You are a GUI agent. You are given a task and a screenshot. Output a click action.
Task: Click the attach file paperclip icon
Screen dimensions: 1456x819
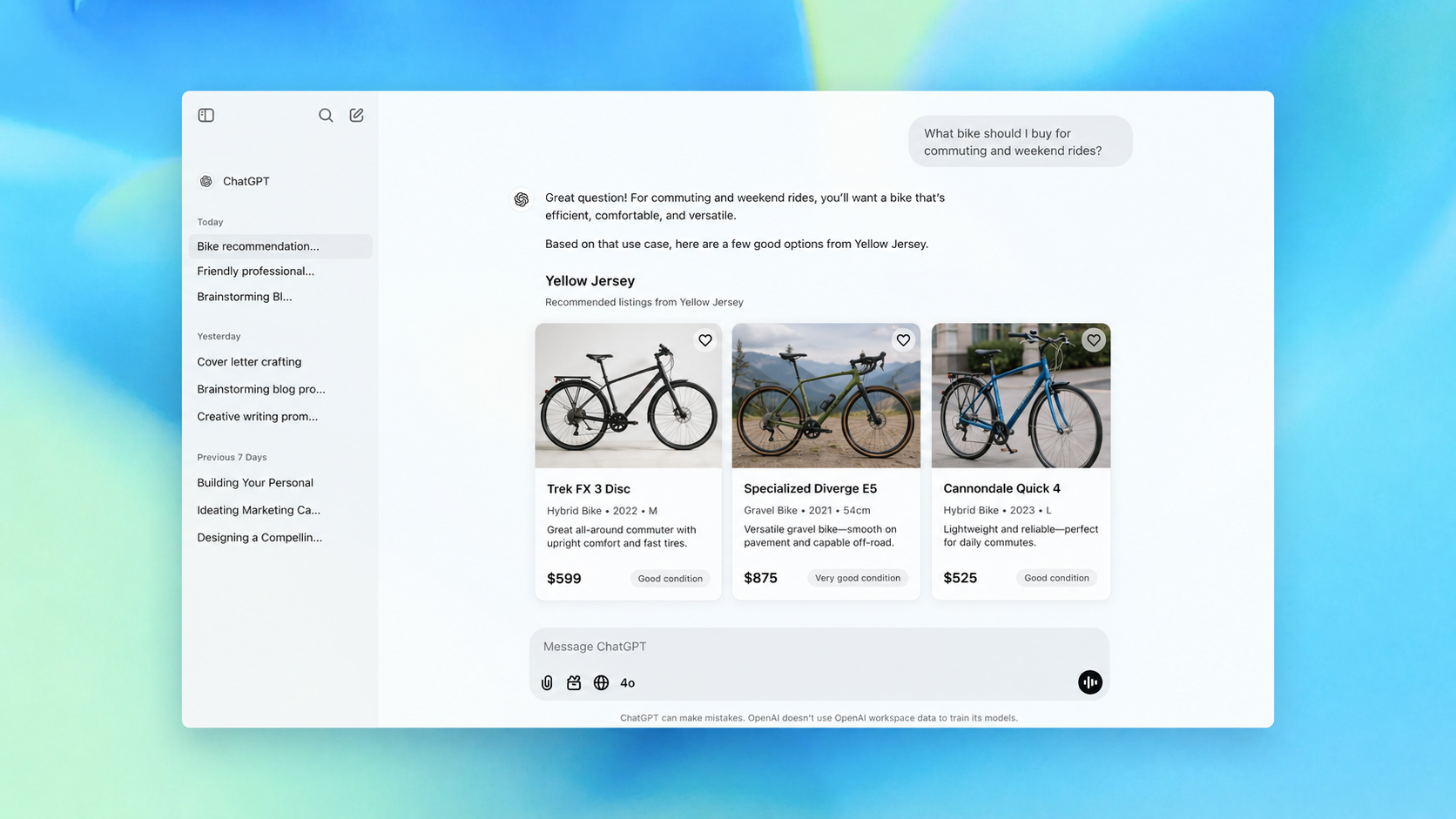[x=547, y=683]
